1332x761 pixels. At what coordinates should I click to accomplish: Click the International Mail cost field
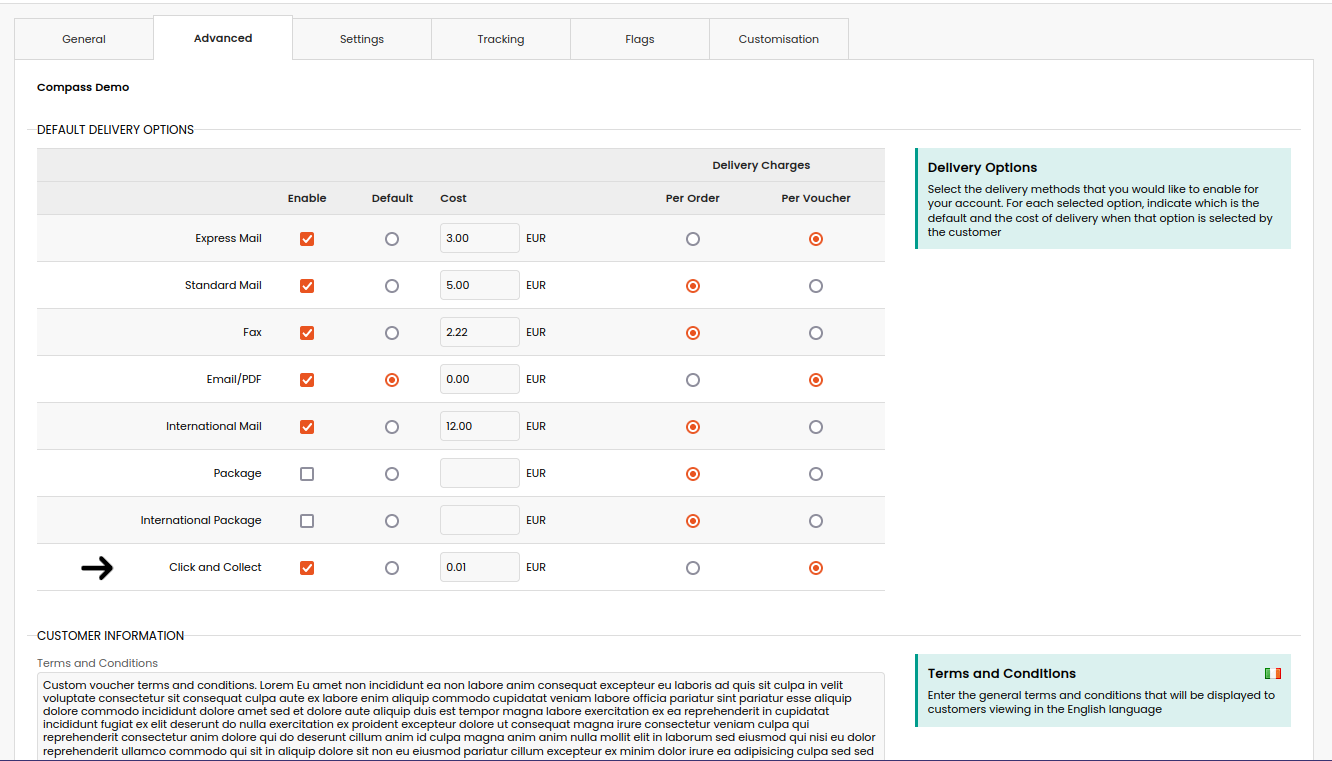coord(480,427)
